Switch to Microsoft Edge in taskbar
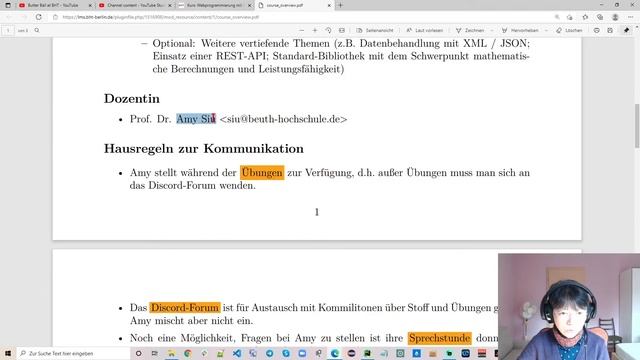Screen dimensions: 640x360 pos(335,353)
